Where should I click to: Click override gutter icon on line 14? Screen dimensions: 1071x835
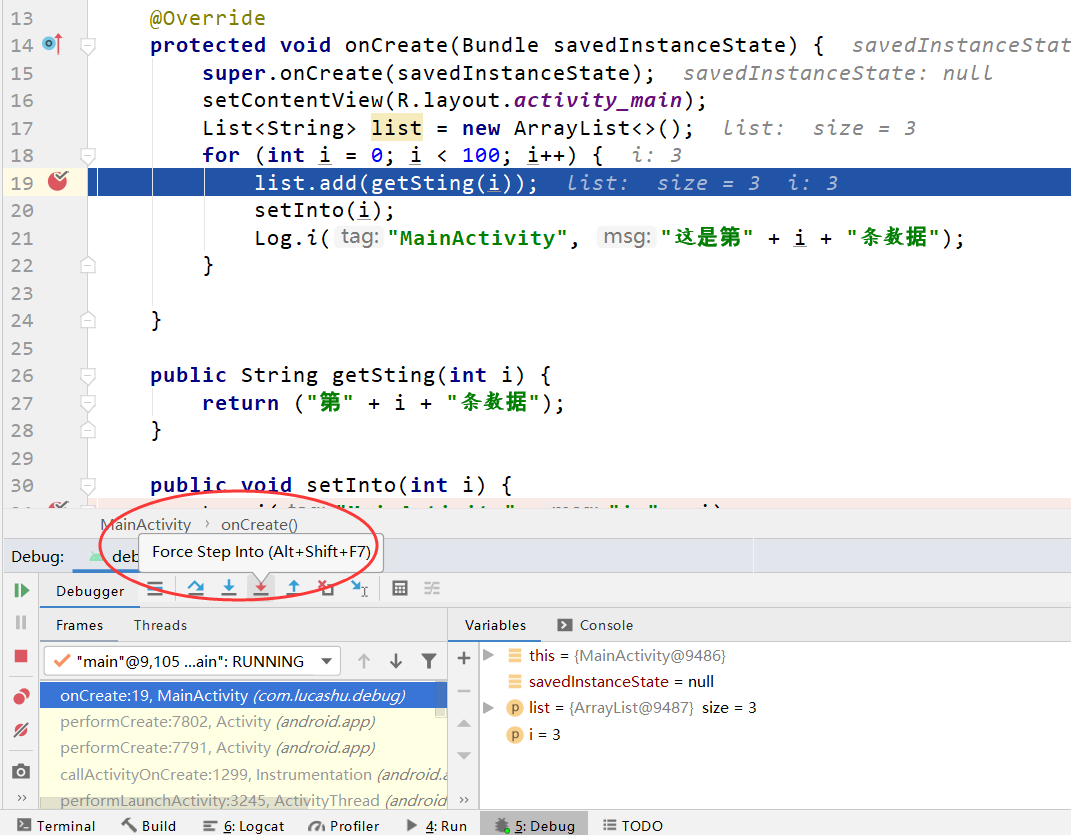53,44
